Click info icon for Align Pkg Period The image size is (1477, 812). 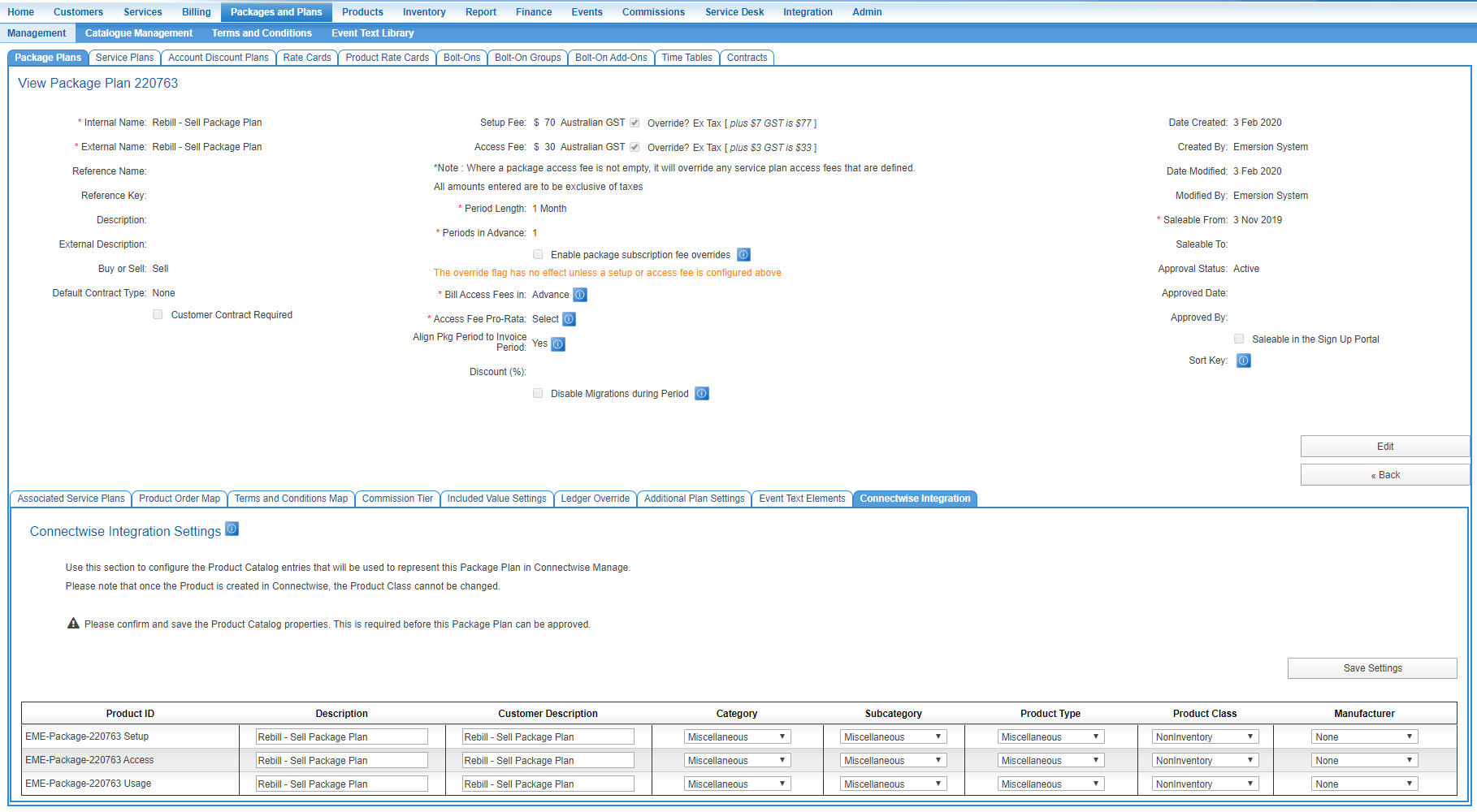coord(558,344)
